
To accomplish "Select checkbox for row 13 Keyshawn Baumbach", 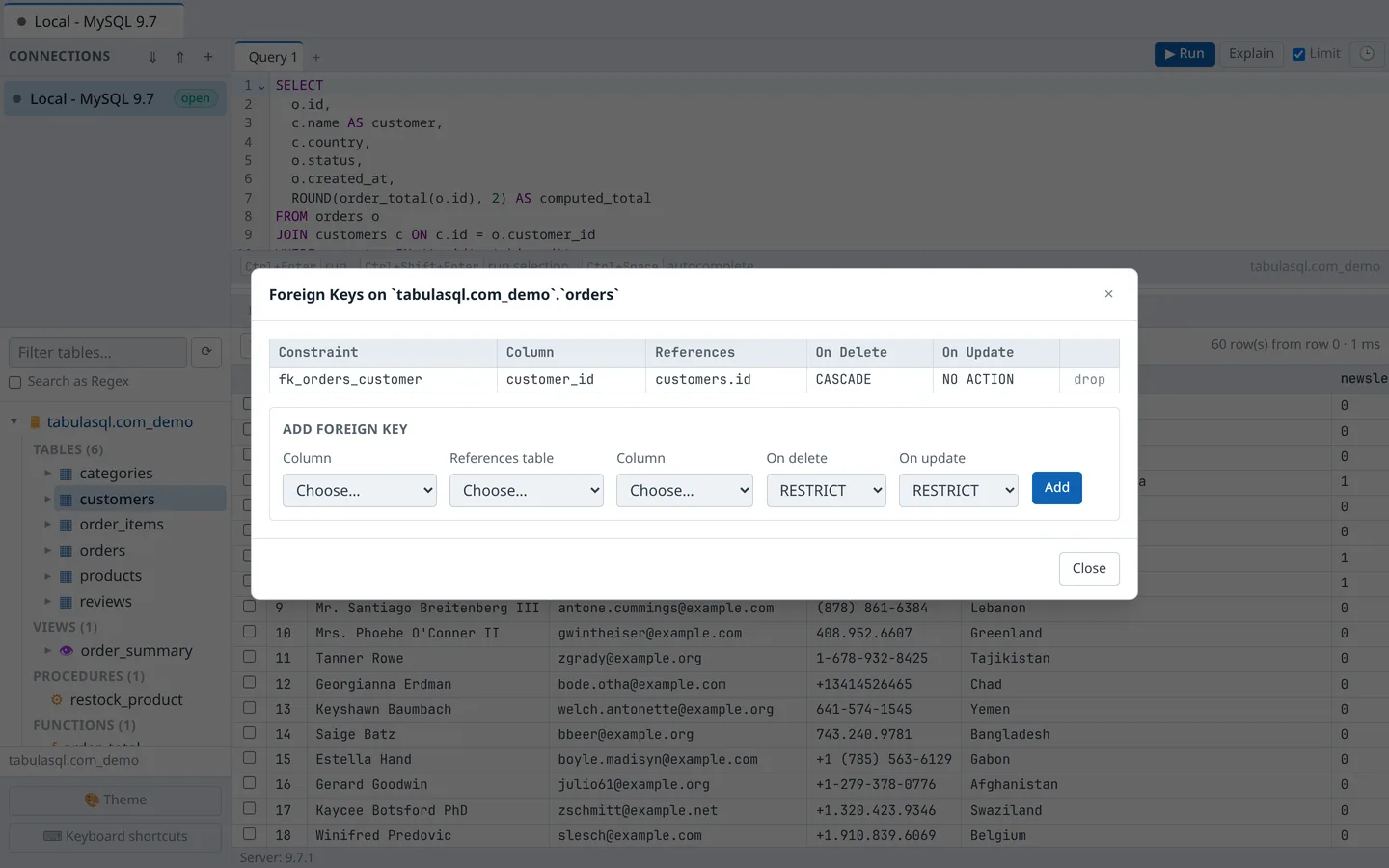I will (249, 708).
